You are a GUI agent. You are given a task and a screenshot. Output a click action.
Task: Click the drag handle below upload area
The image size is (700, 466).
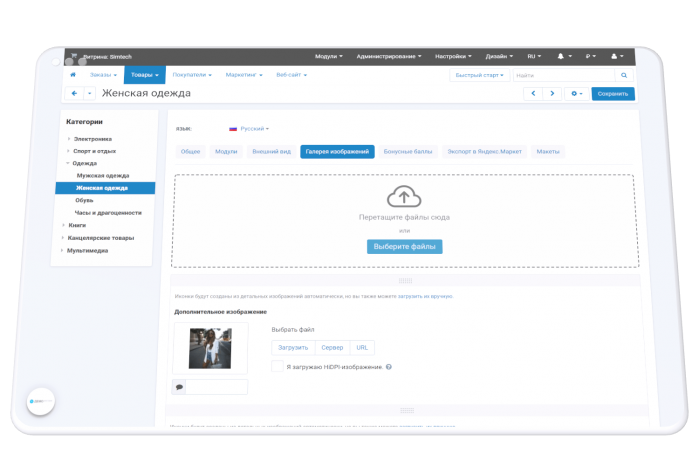pos(405,281)
